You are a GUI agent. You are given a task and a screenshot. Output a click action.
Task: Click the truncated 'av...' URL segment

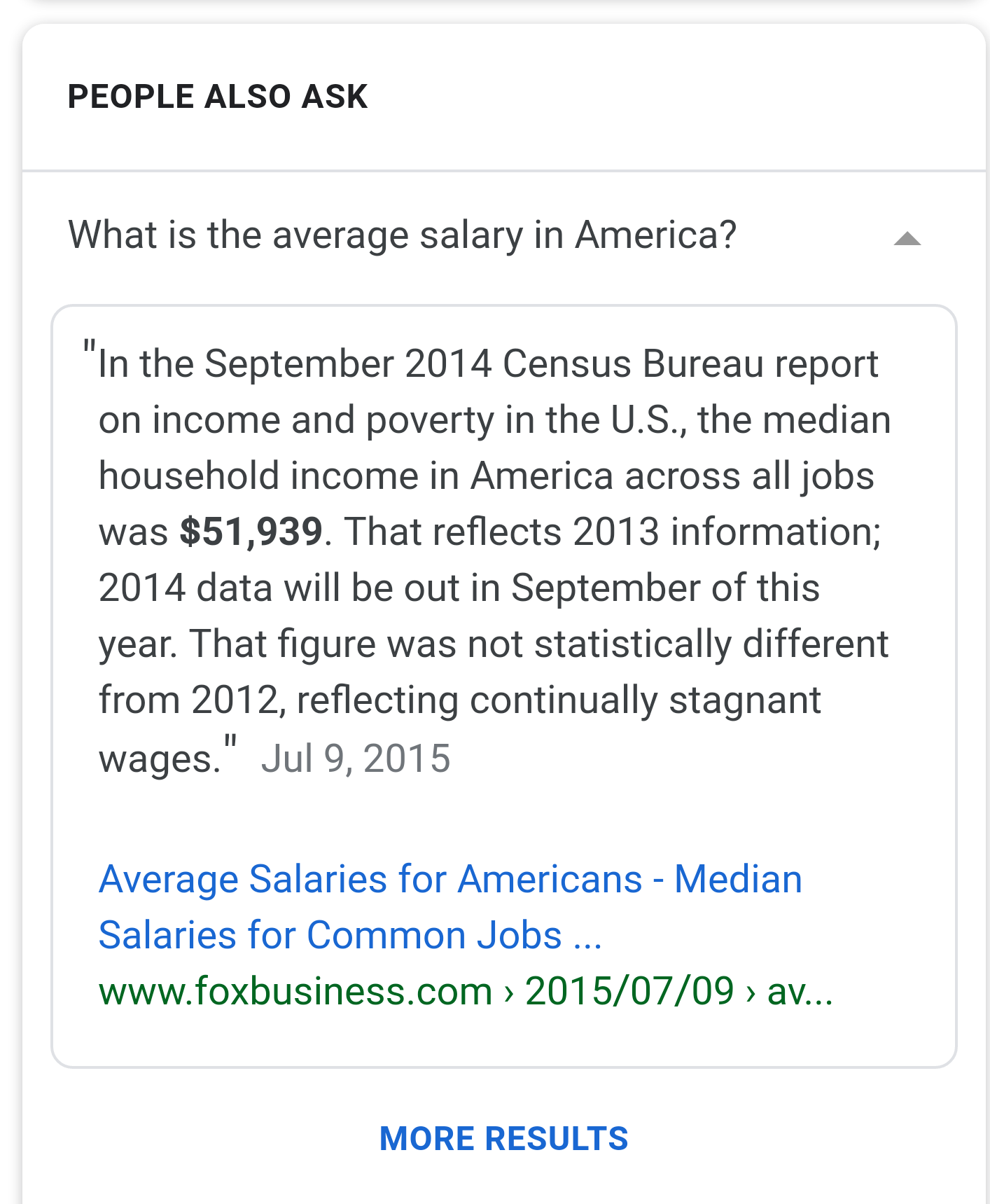(800, 991)
